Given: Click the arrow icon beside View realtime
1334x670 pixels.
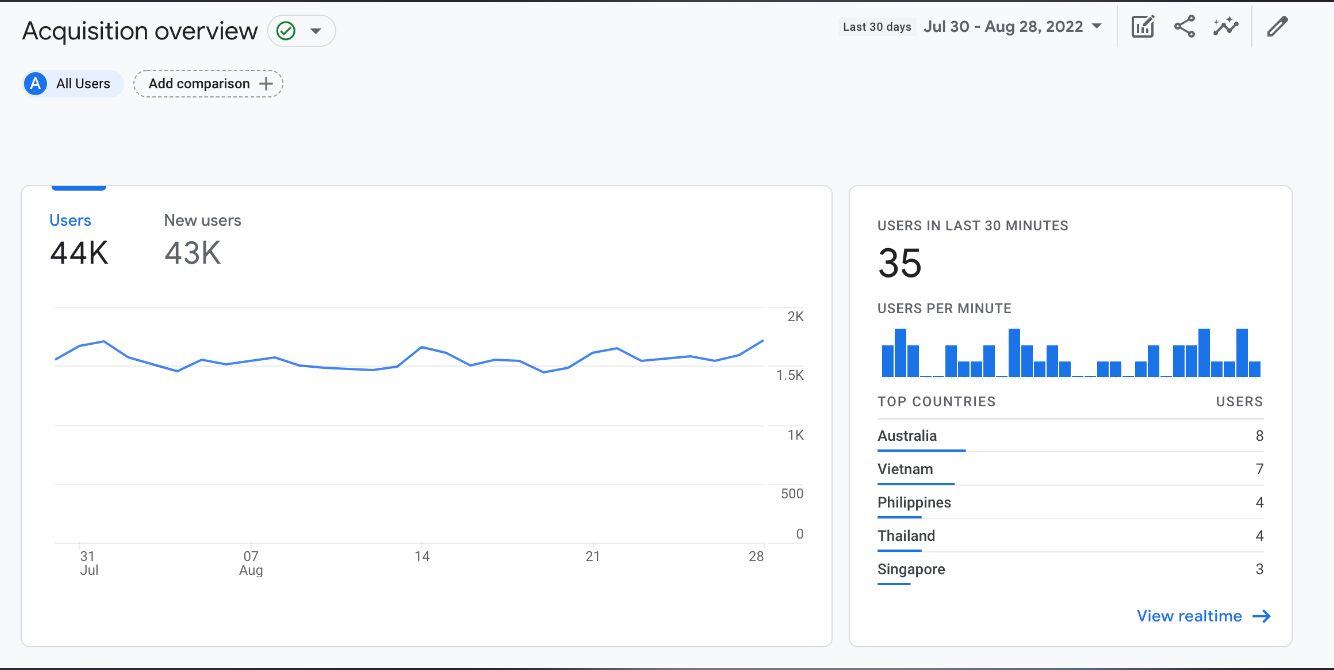Looking at the screenshot, I should 1262,616.
